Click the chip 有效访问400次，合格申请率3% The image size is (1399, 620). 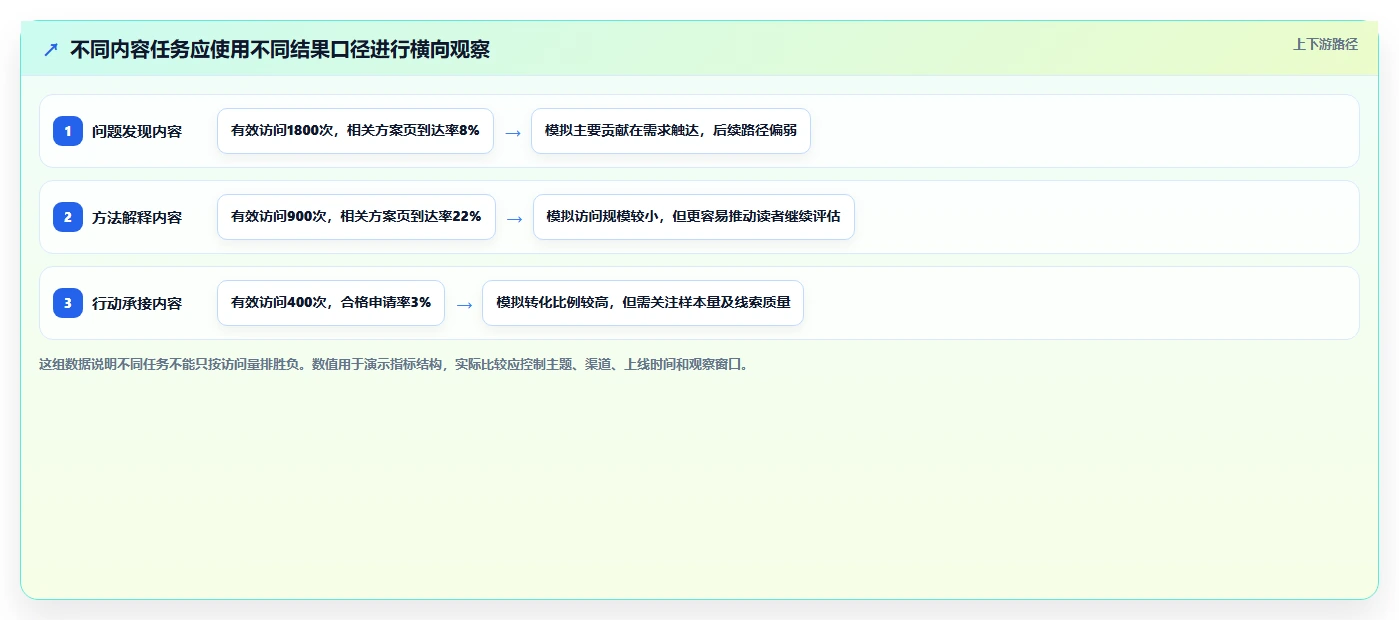pyautogui.click(x=331, y=303)
